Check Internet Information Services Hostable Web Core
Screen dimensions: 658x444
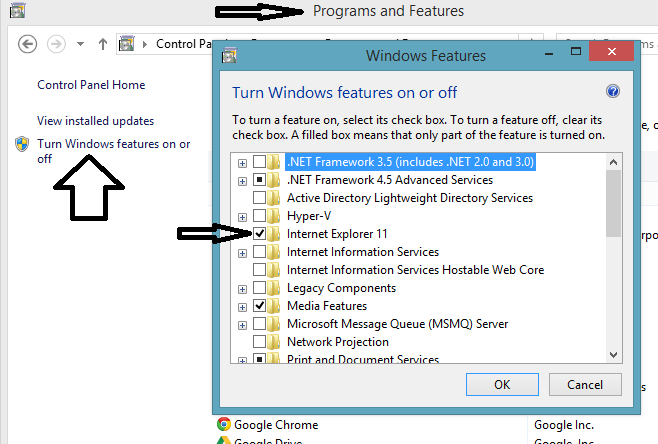tap(259, 270)
